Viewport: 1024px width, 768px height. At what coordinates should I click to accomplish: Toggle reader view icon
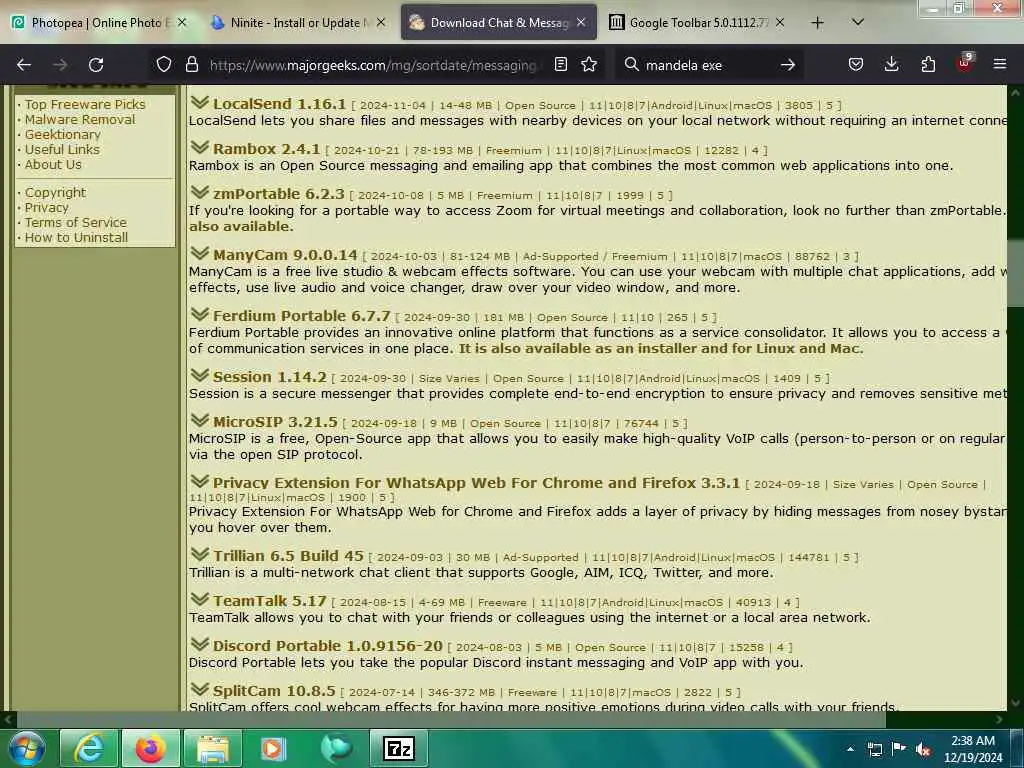click(561, 65)
